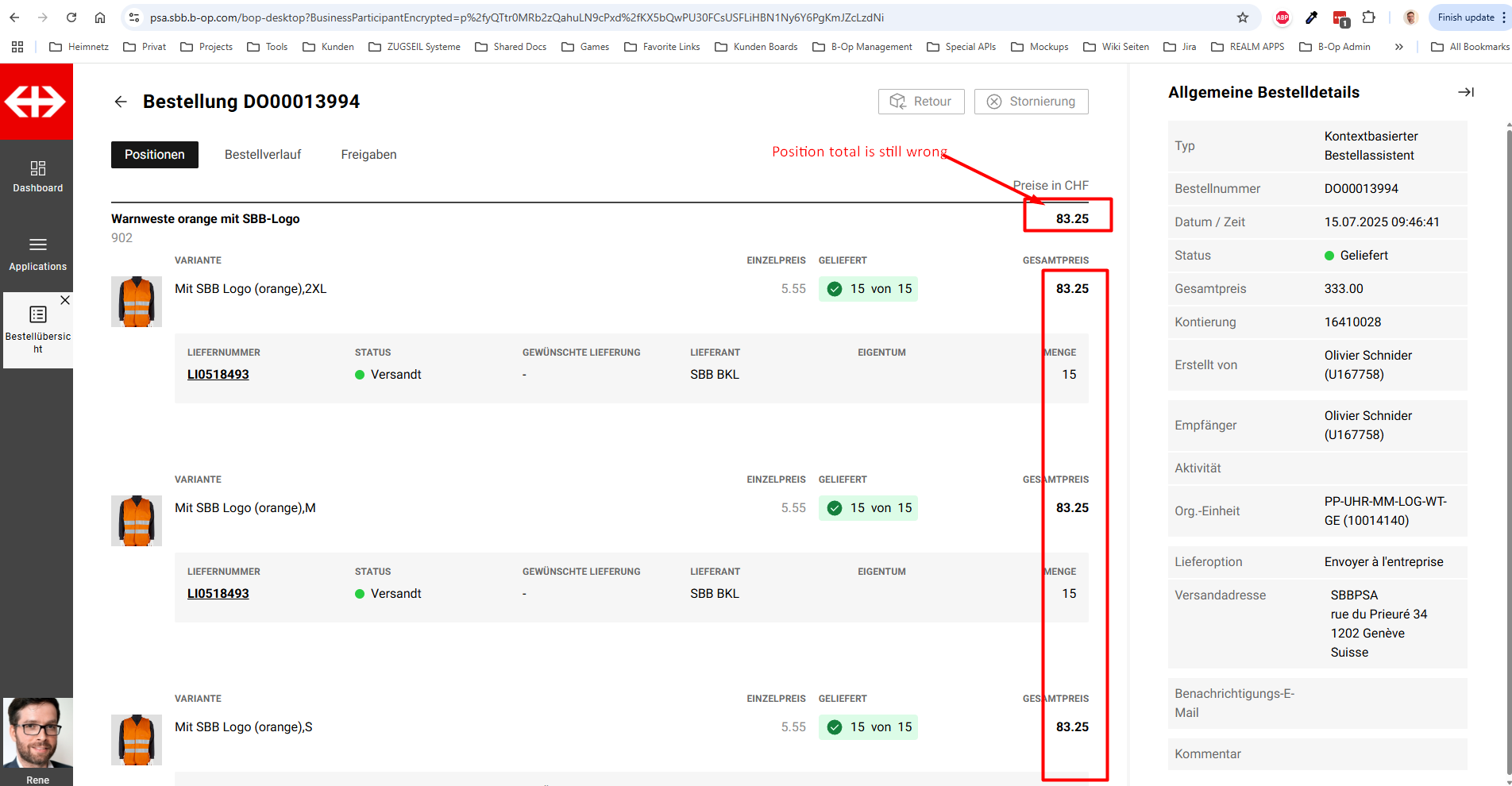This screenshot has height=786, width=1512.
Task: Open the browser extensions puzzle icon
Action: tap(1369, 17)
